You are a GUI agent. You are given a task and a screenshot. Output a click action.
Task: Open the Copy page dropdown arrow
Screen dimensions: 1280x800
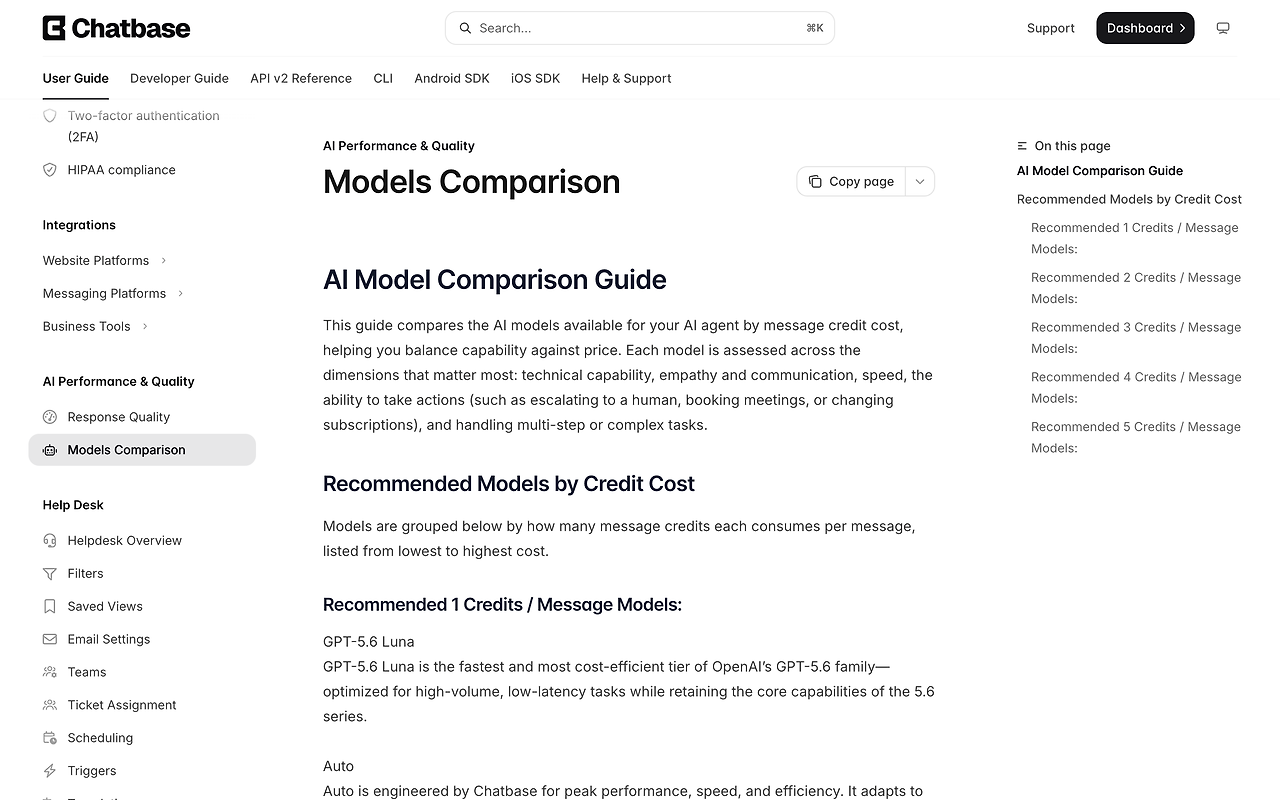pyautogui.click(x=920, y=182)
